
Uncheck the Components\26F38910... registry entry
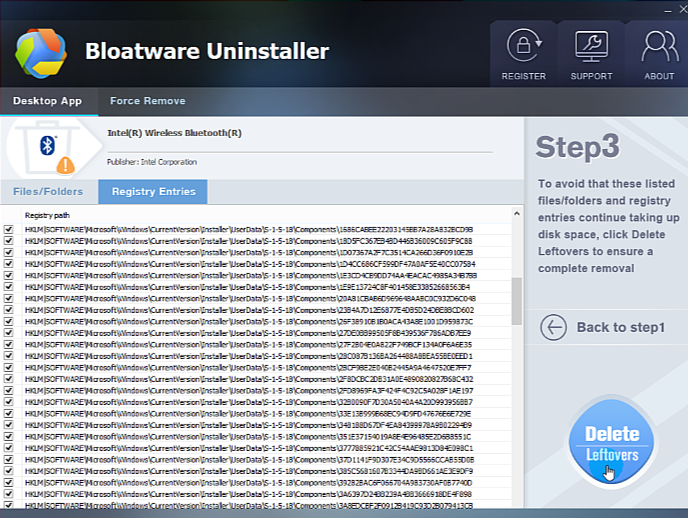point(8,322)
